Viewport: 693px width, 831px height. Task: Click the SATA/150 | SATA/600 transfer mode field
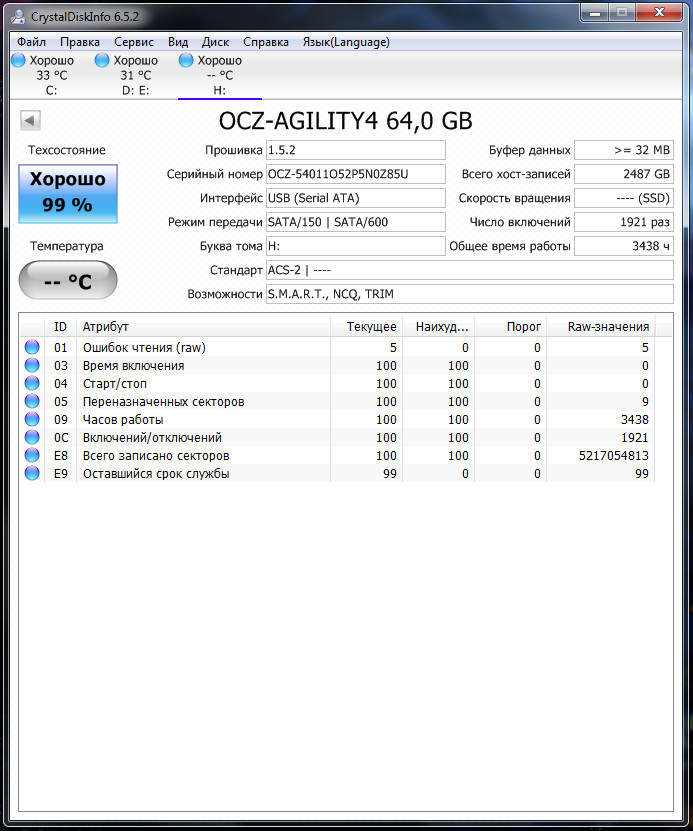356,222
